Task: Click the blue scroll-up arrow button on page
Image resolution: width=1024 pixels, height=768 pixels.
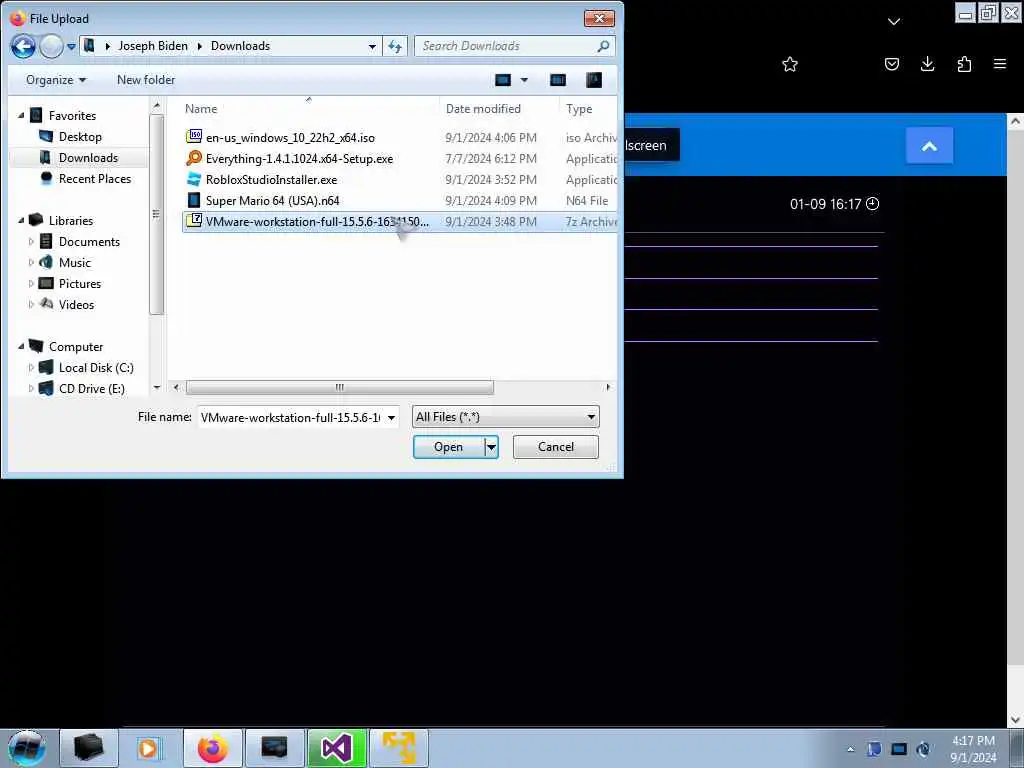Action: [929, 146]
